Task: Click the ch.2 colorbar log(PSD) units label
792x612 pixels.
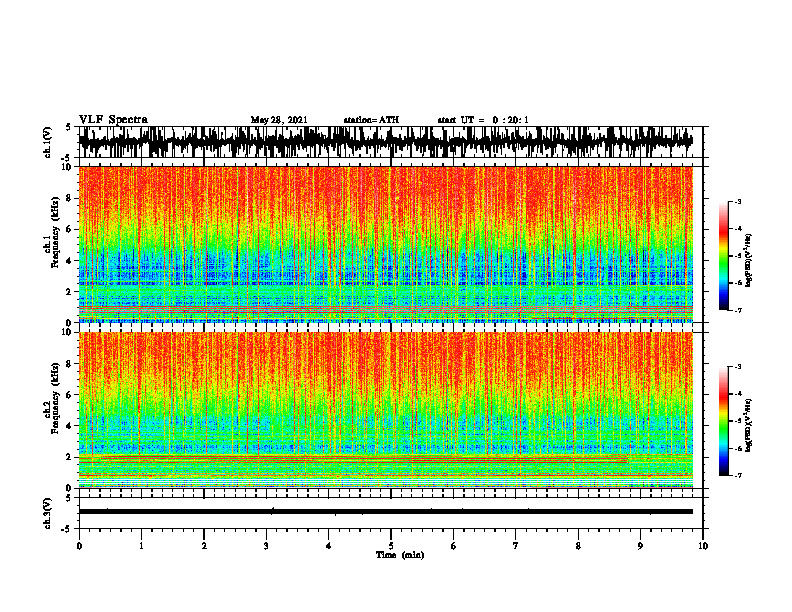Action: point(749,425)
